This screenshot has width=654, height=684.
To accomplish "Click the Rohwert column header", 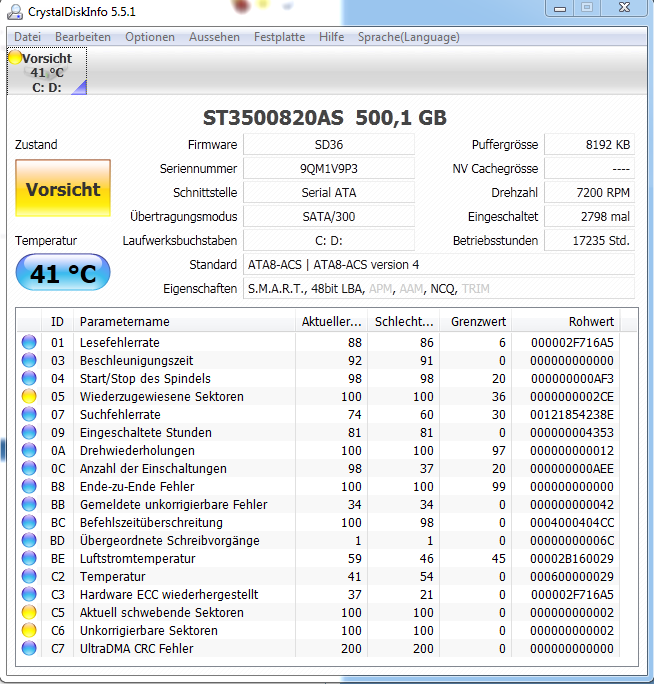I will pyautogui.click(x=566, y=321).
